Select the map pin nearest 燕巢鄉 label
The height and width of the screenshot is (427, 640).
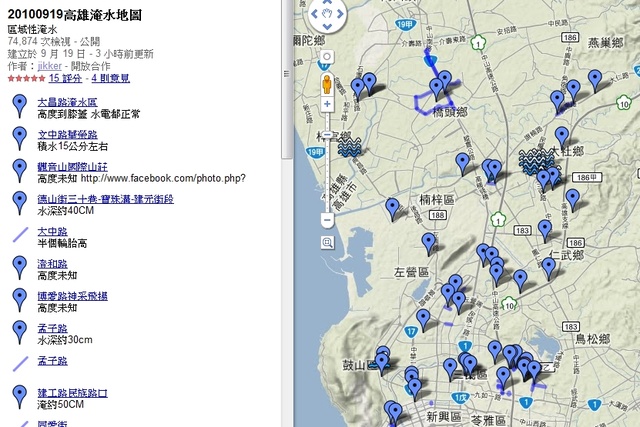point(595,80)
